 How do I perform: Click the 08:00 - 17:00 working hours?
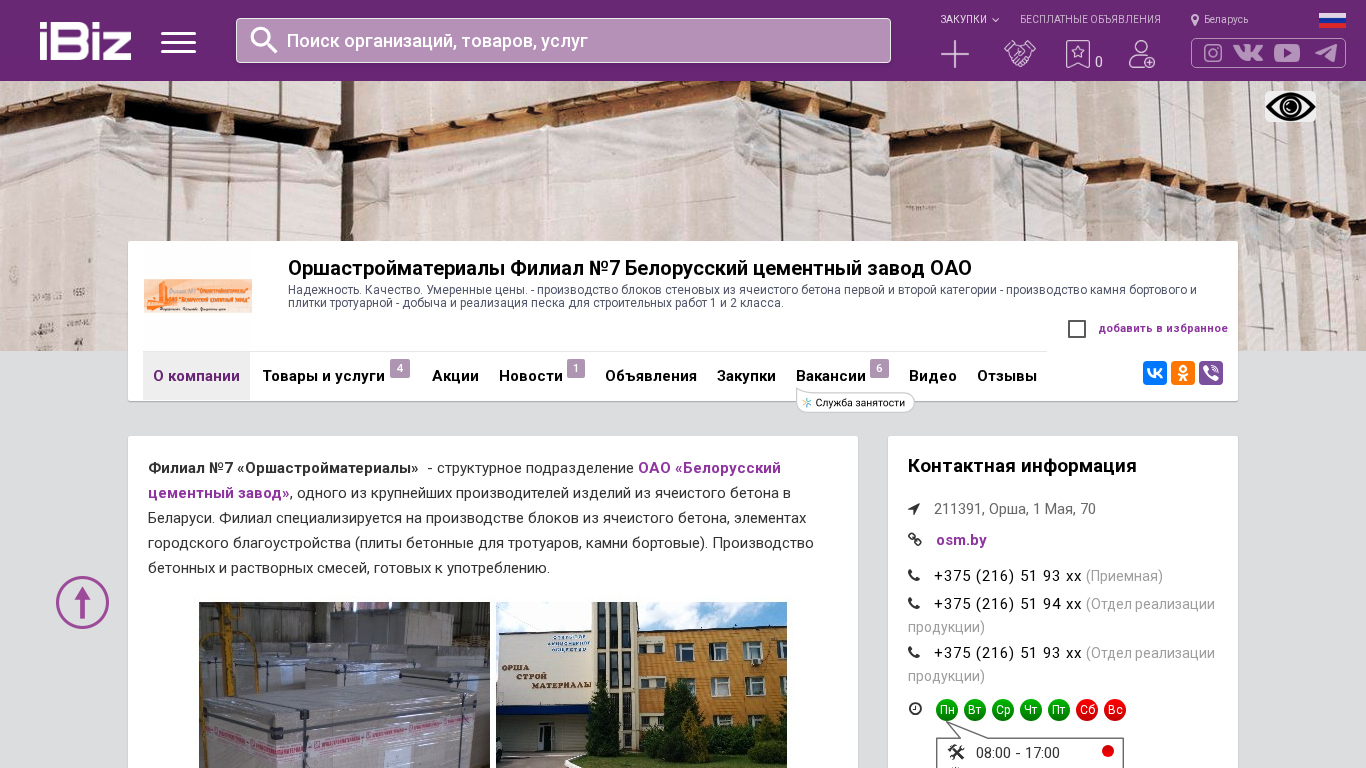[x=1018, y=753]
